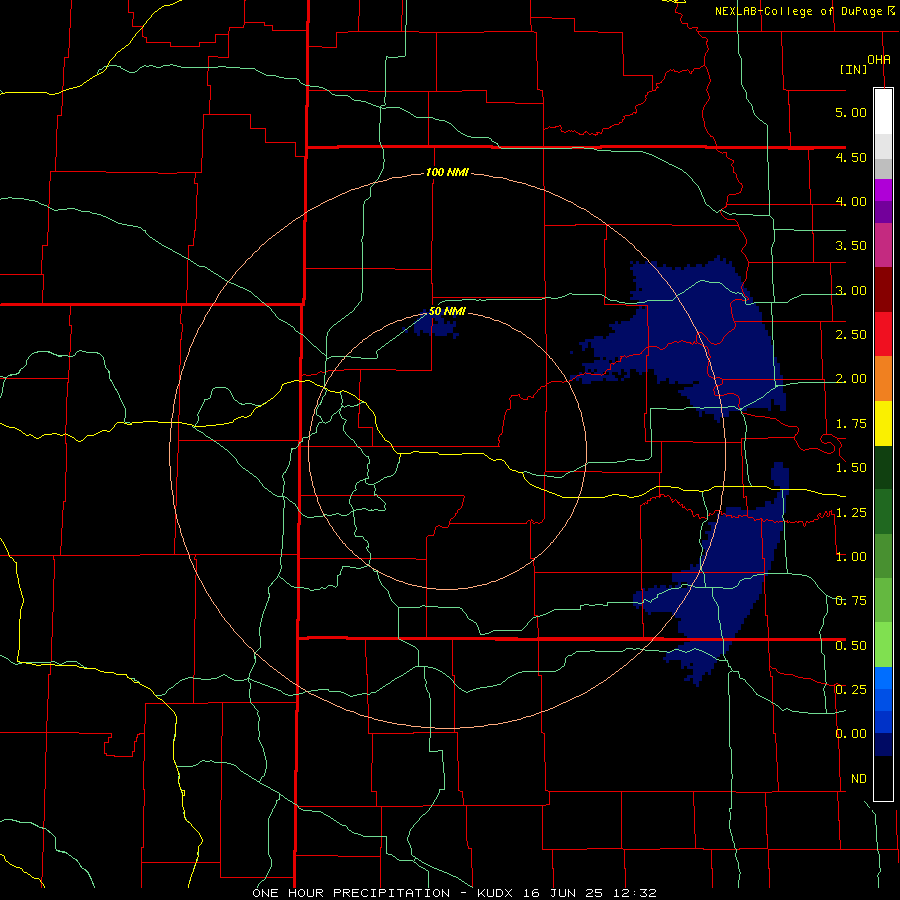Click the 2.00 legend value
This screenshot has height=900, width=900.
[x=851, y=379]
